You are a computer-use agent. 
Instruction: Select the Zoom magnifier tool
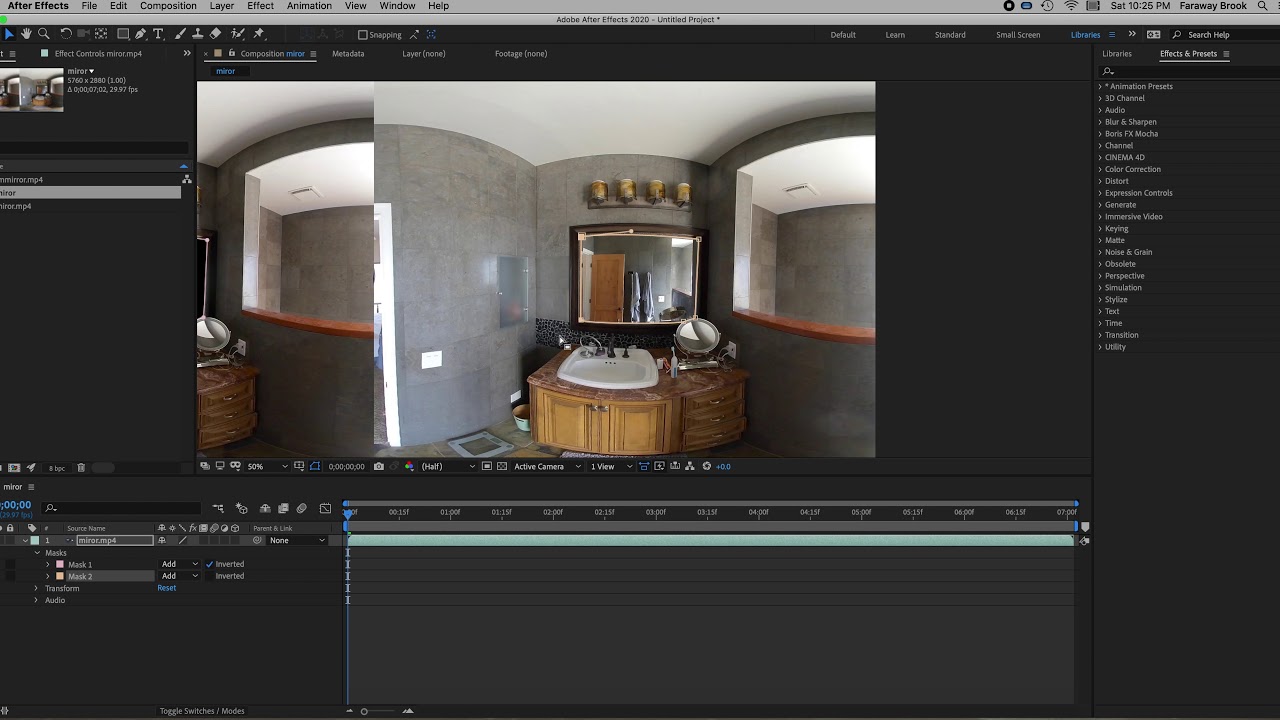pos(43,34)
